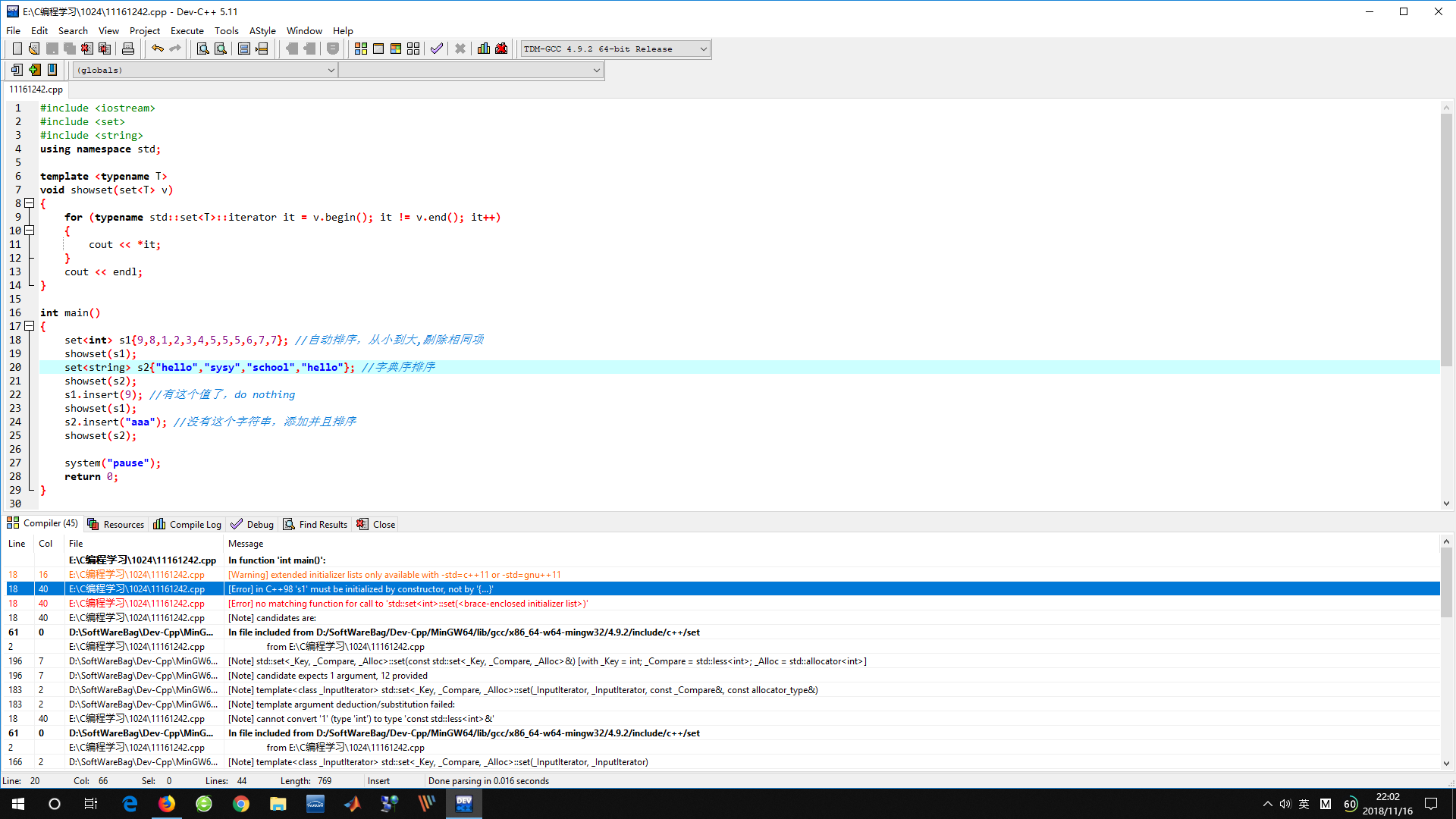This screenshot has height=819, width=1456.
Task: Click the Undo arrow icon
Action: [157, 48]
